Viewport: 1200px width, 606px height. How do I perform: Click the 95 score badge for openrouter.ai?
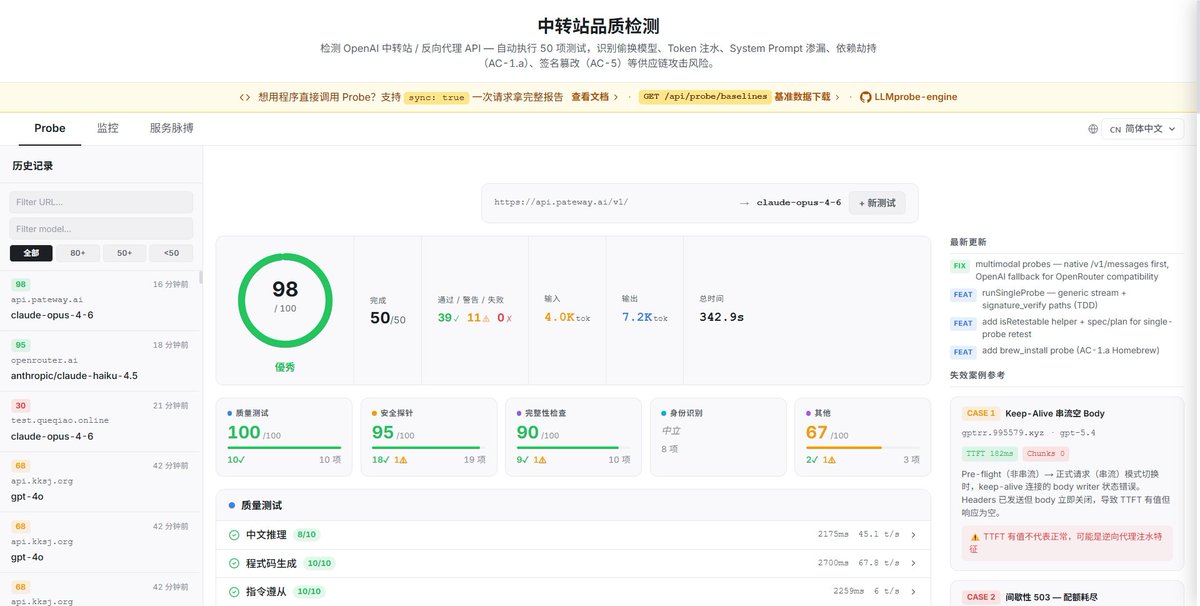(20, 345)
